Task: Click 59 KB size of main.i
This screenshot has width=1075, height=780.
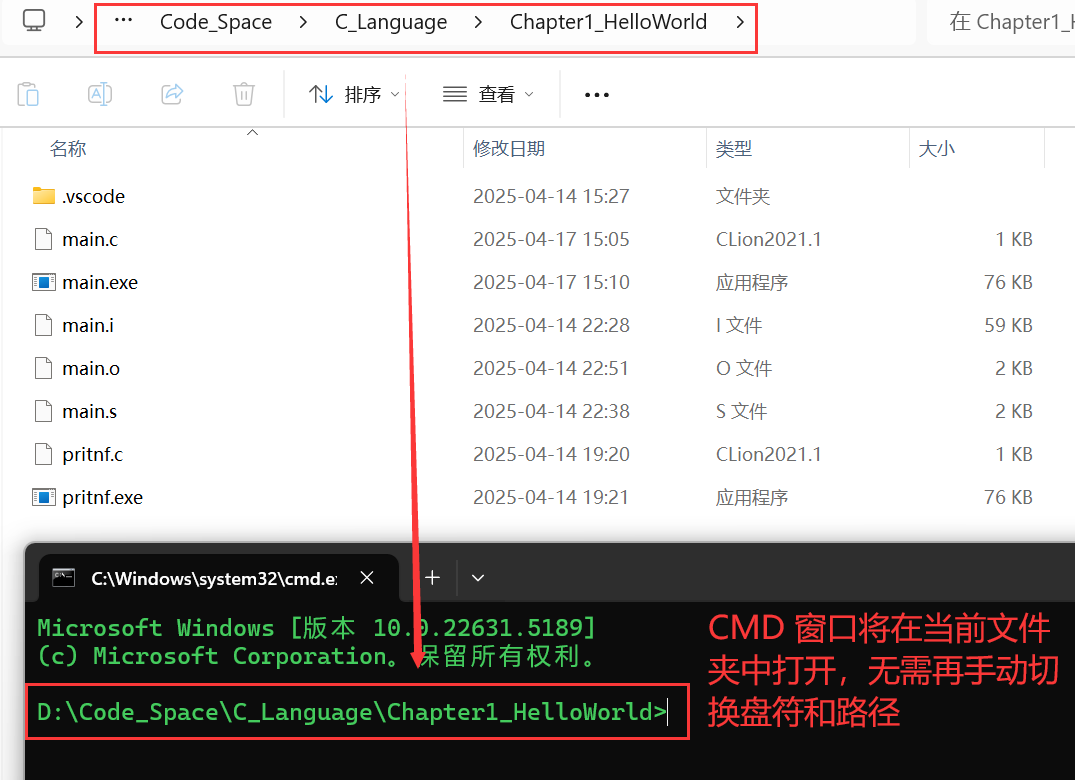Action: 1008,325
